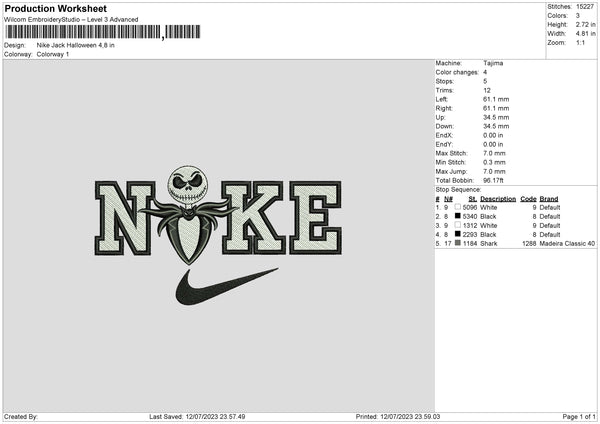Click stitch count '1184' in stop sequence
The height and width of the screenshot is (424, 600).
pyautogui.click(x=470, y=243)
